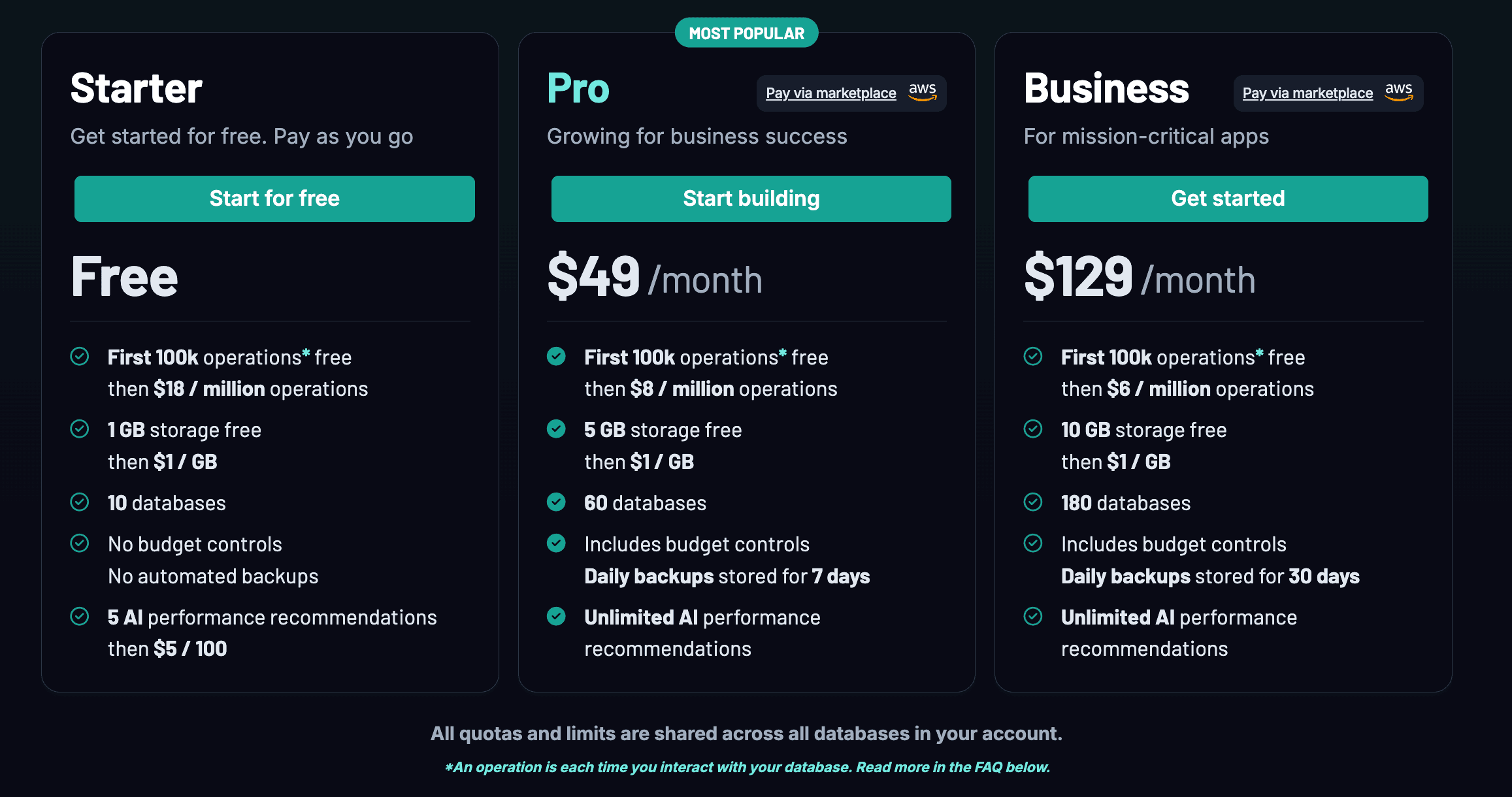Click checkmark by Business First 100k operations
Viewport: 1512px width, 797px height.
[x=1033, y=356]
